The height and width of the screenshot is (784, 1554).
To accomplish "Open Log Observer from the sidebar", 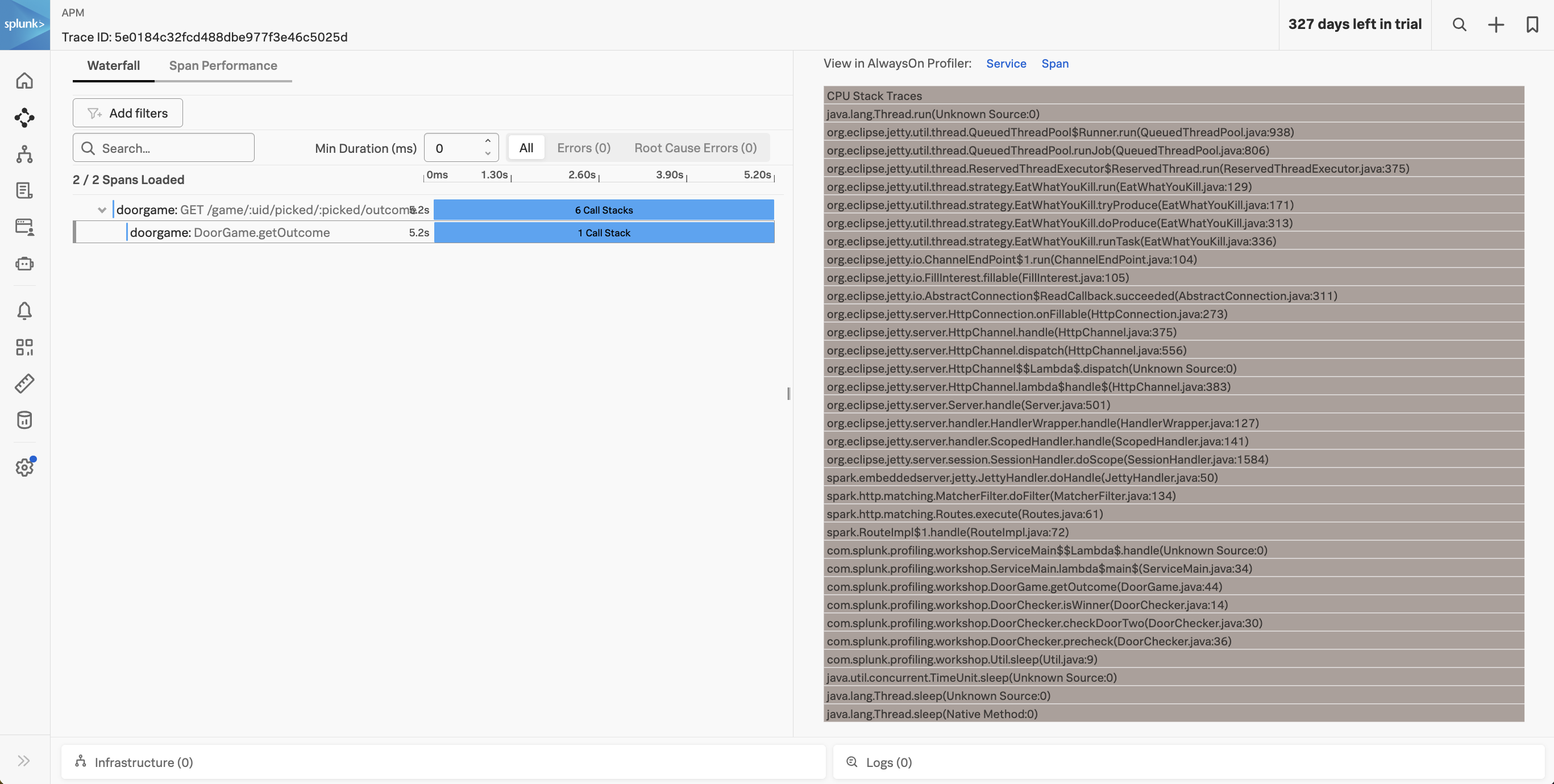I will click(x=25, y=190).
